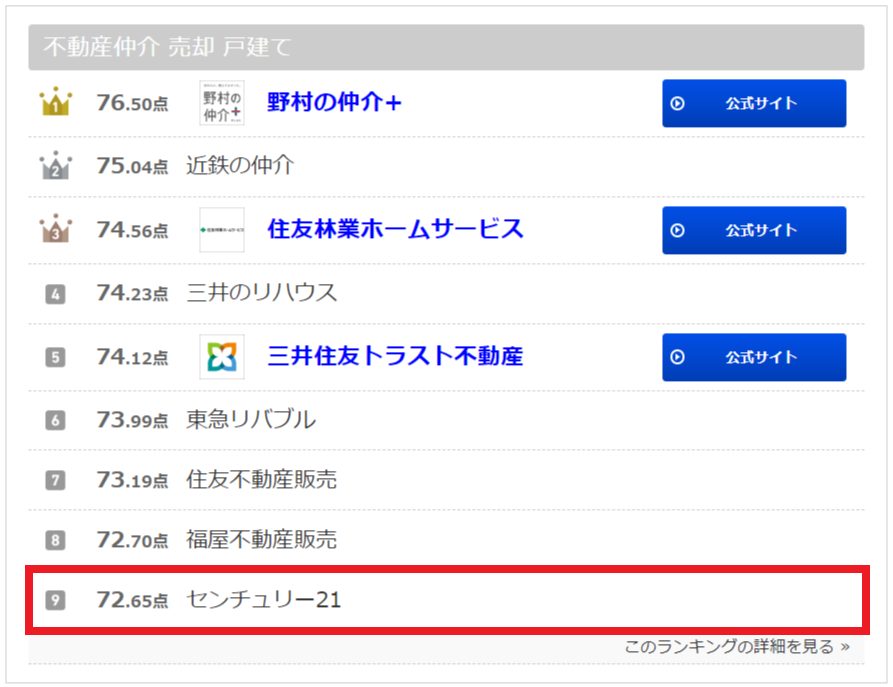Click the 野村の仲介+ logo thumbnail

tap(222, 103)
